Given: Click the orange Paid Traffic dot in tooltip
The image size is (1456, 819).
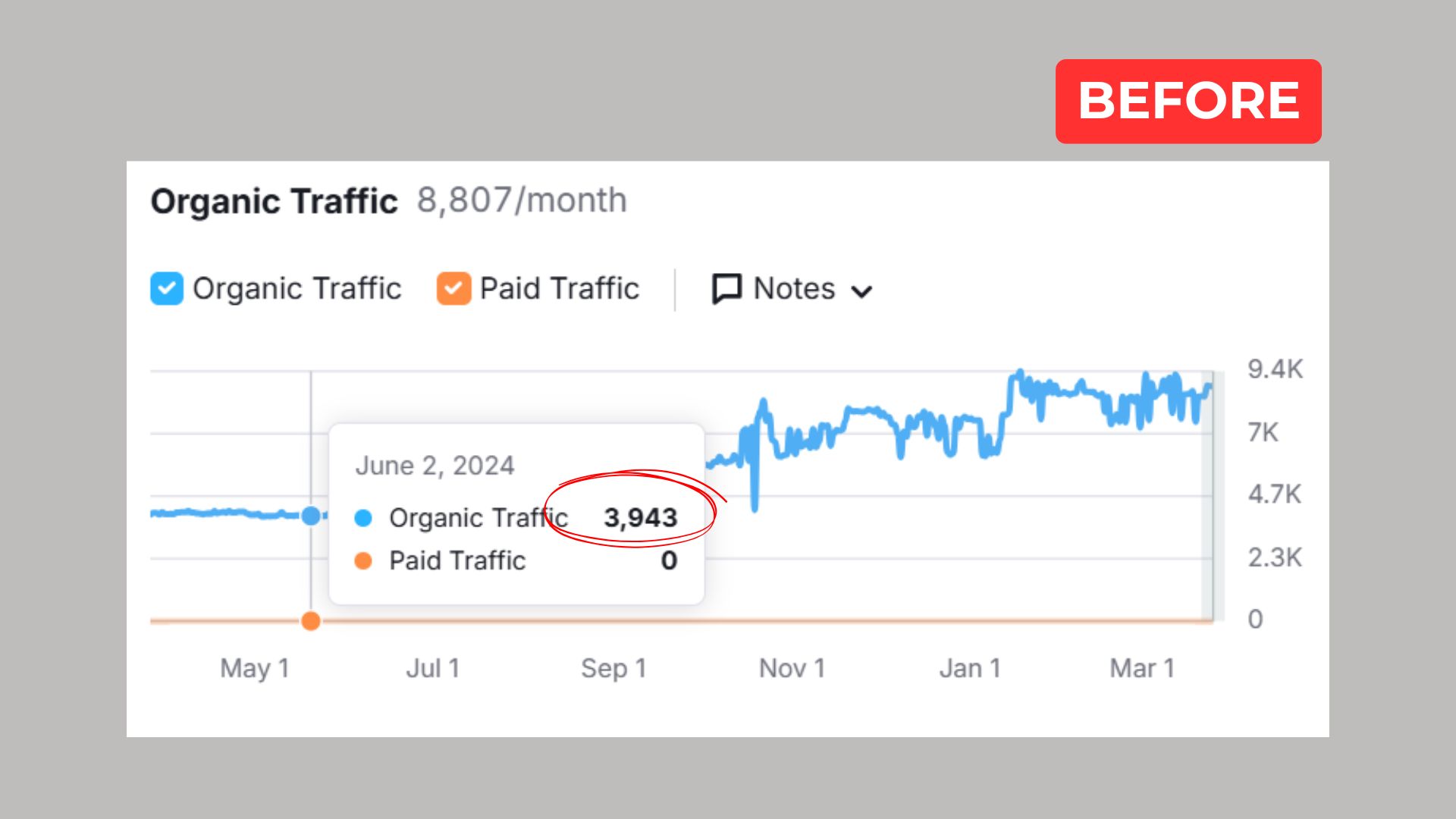Looking at the screenshot, I should (x=363, y=561).
